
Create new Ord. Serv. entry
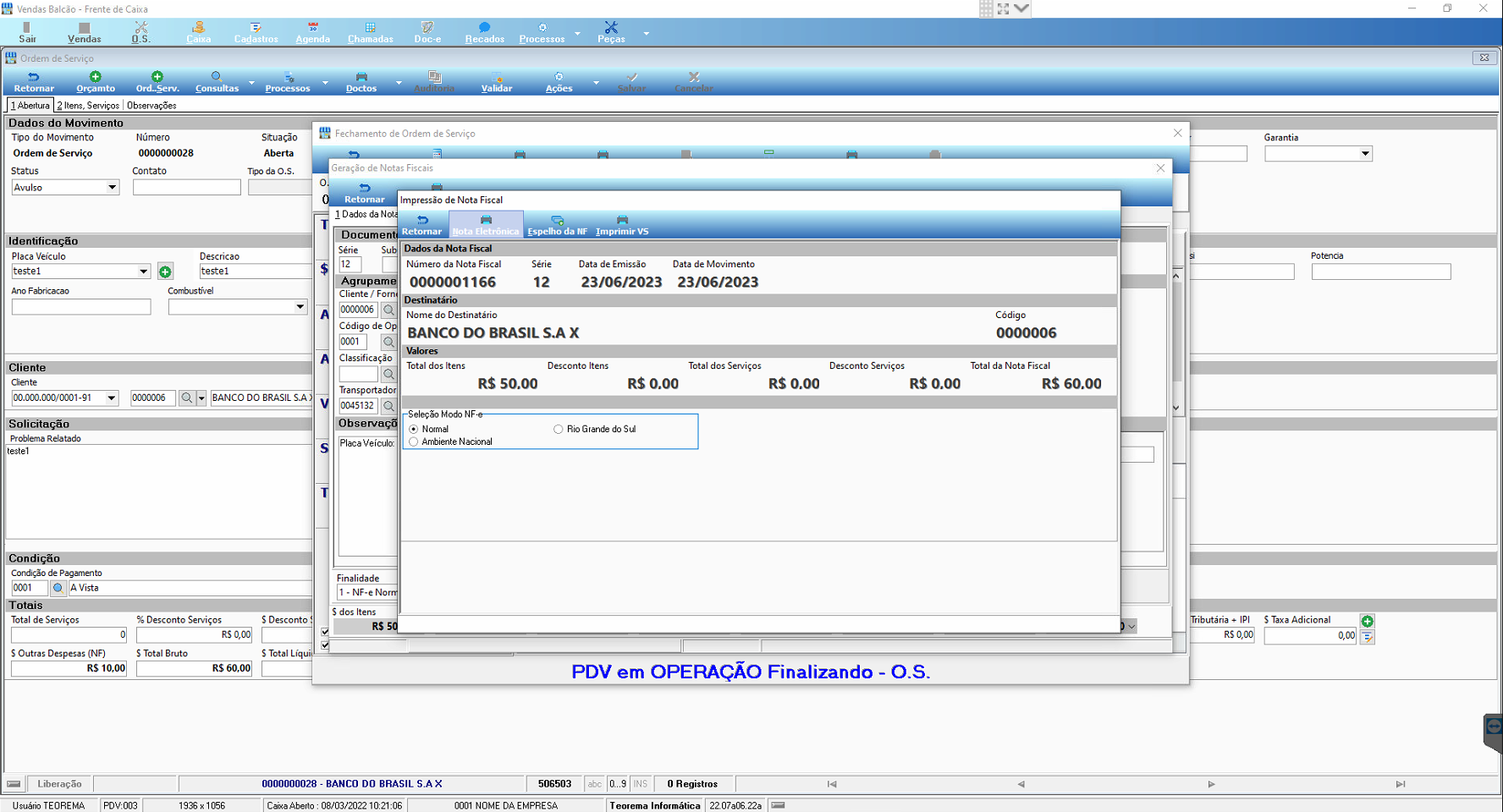point(157,82)
